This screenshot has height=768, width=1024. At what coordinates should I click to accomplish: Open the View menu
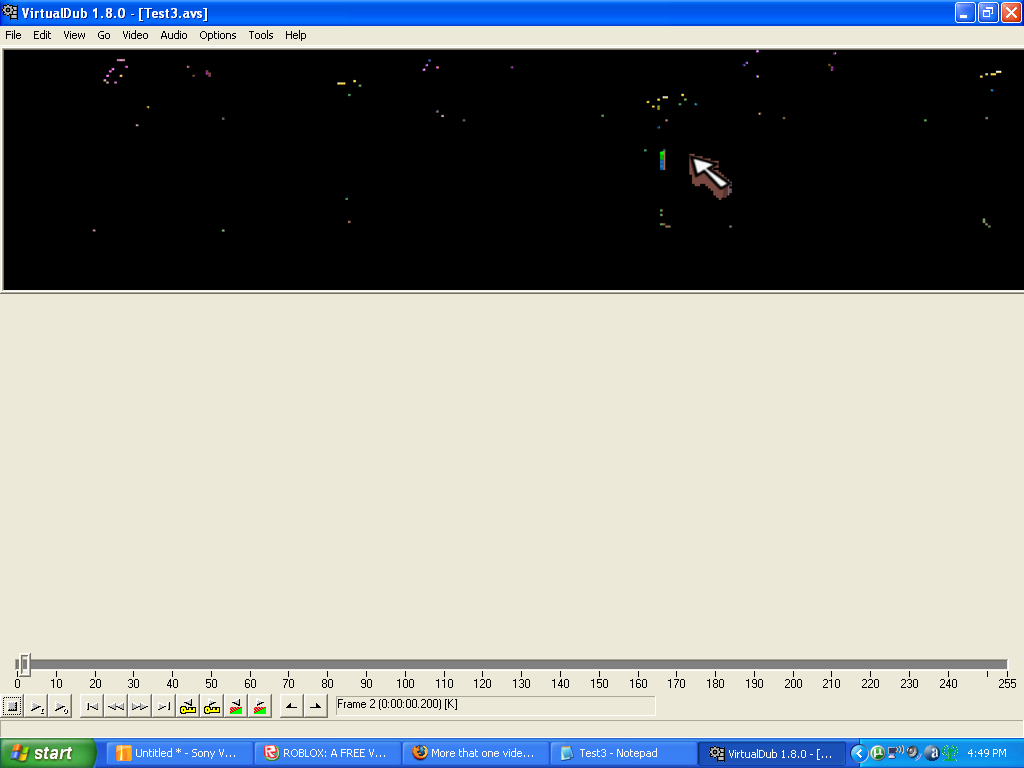coord(74,35)
